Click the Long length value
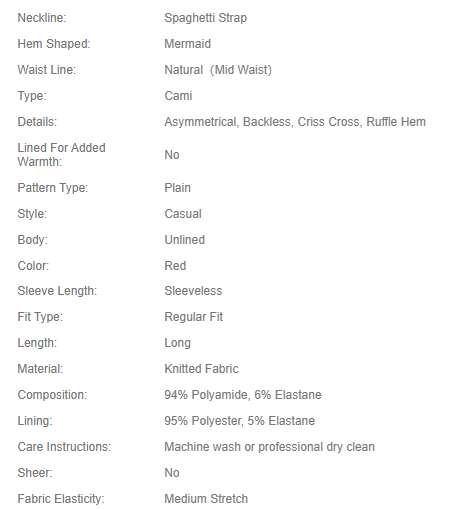454x509 pixels. click(178, 343)
